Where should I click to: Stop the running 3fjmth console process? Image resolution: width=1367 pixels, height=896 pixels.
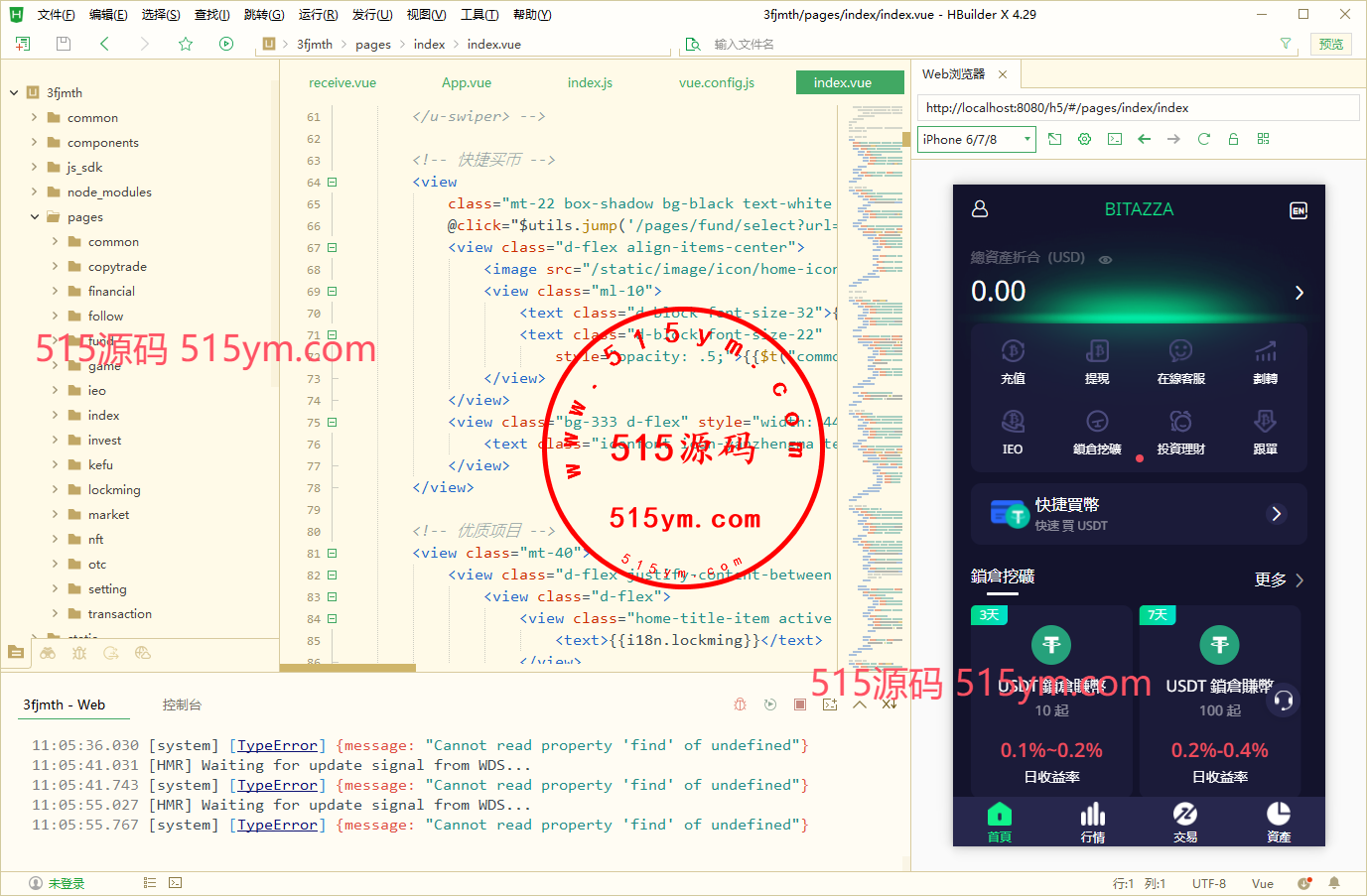point(799,704)
